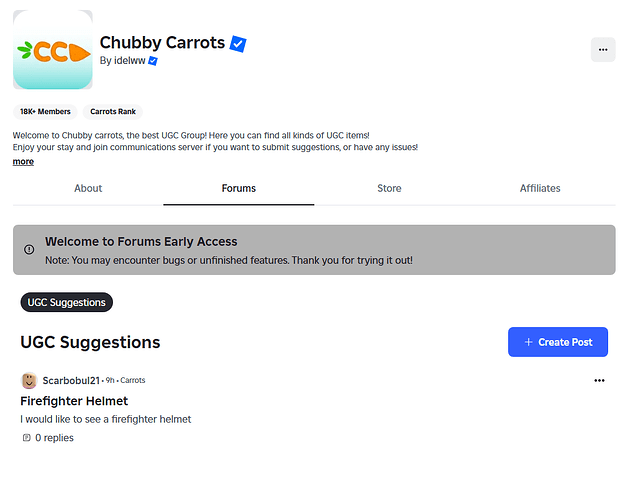The width and height of the screenshot is (620, 499).
Task: Click the verified badge beside Chubby Carrots
Action: [x=238, y=44]
